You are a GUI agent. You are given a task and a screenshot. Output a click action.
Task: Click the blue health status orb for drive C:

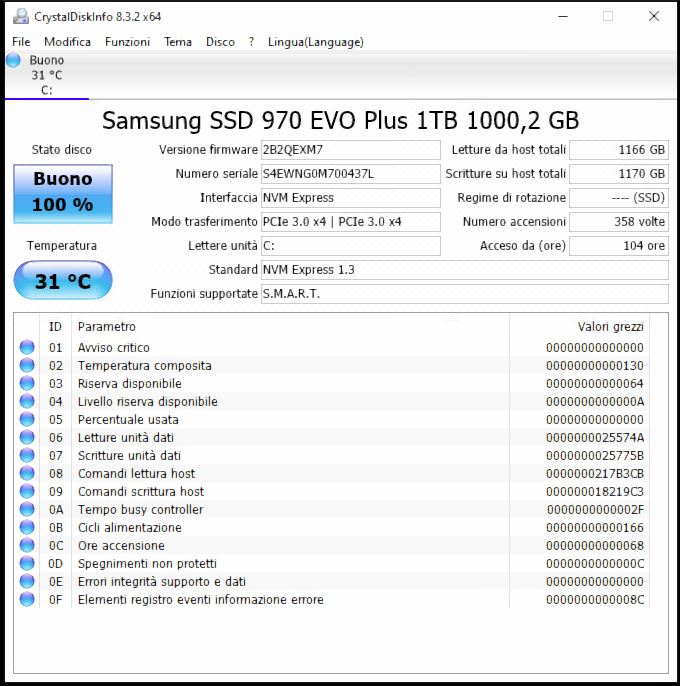point(13,60)
